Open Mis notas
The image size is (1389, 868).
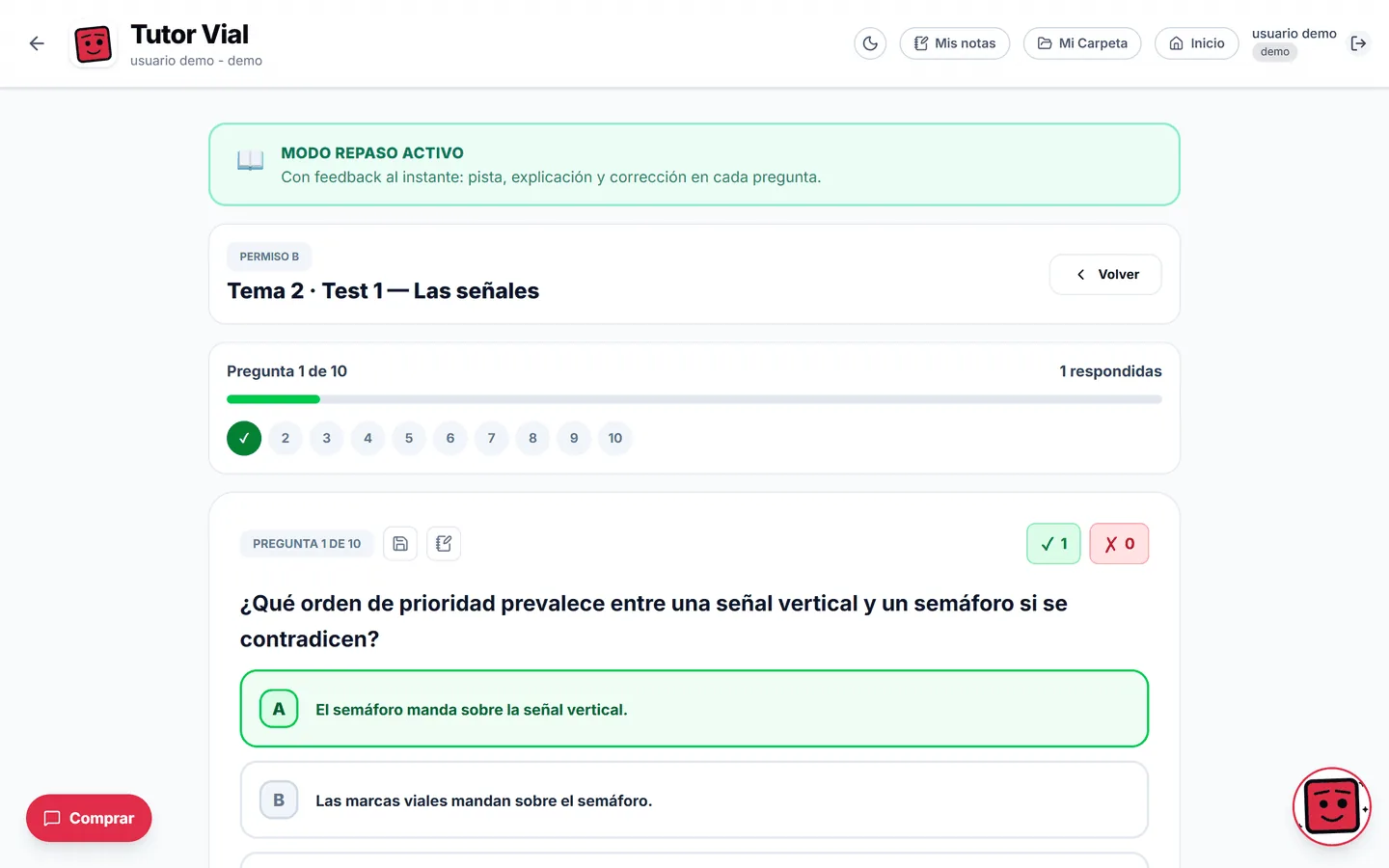point(954,43)
